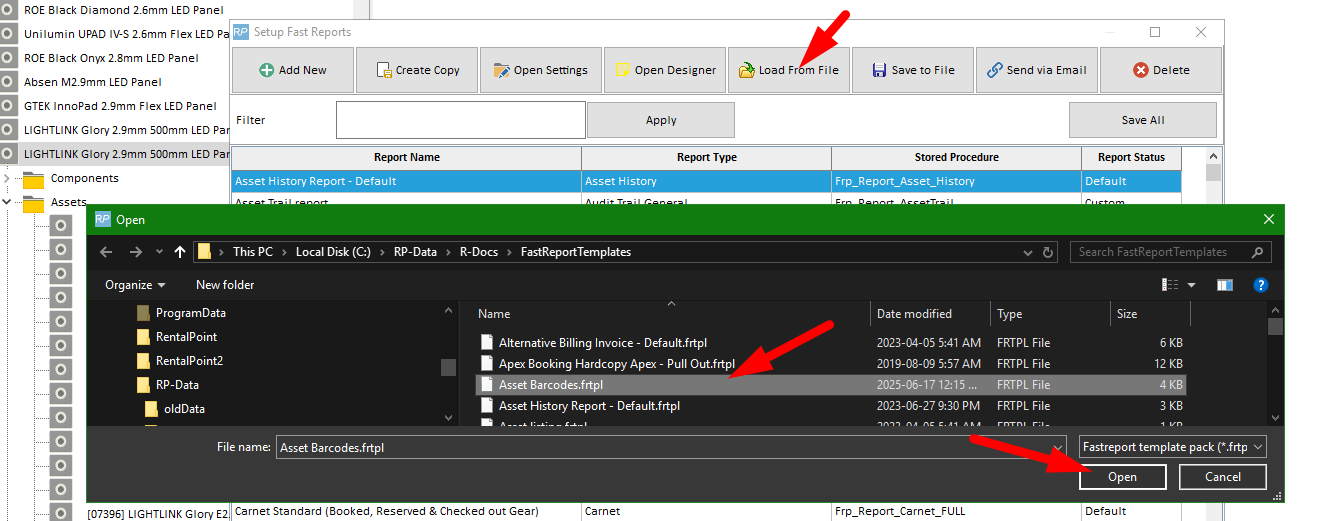Image resolution: width=1319 pixels, height=521 pixels.
Task: Sort by the Report Type column header
Action: click(x=706, y=158)
